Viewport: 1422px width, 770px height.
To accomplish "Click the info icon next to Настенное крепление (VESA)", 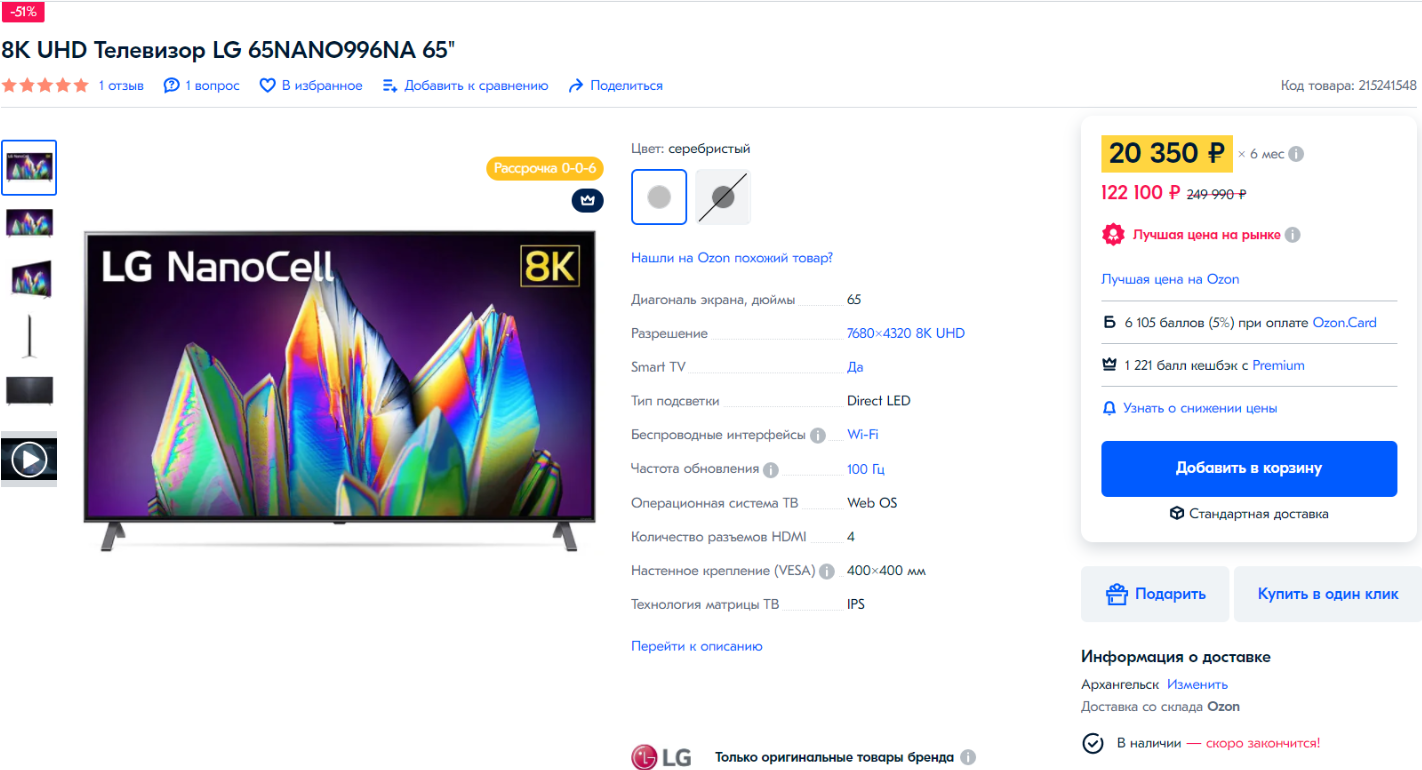I will point(827,571).
